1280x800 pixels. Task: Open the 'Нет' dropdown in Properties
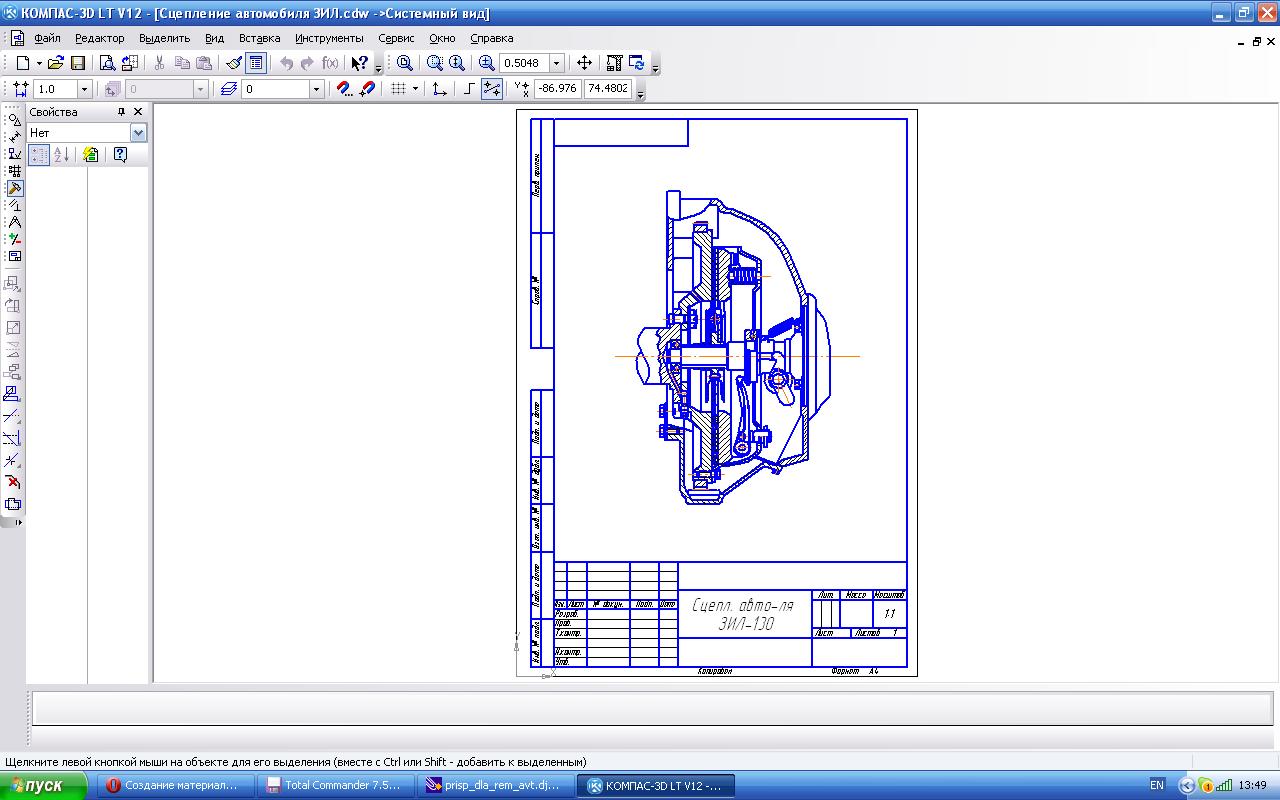138,133
